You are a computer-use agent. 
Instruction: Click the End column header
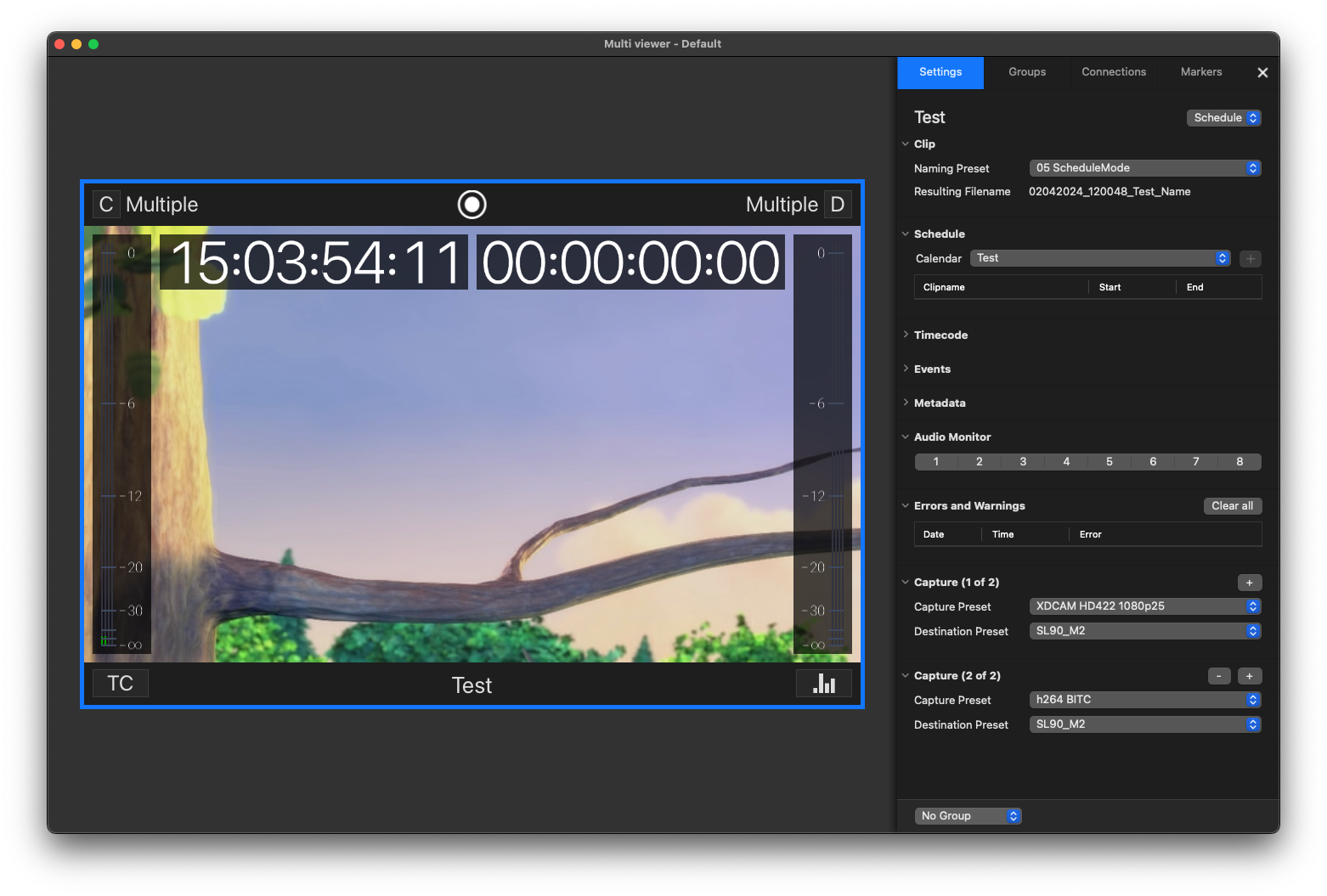1219,287
